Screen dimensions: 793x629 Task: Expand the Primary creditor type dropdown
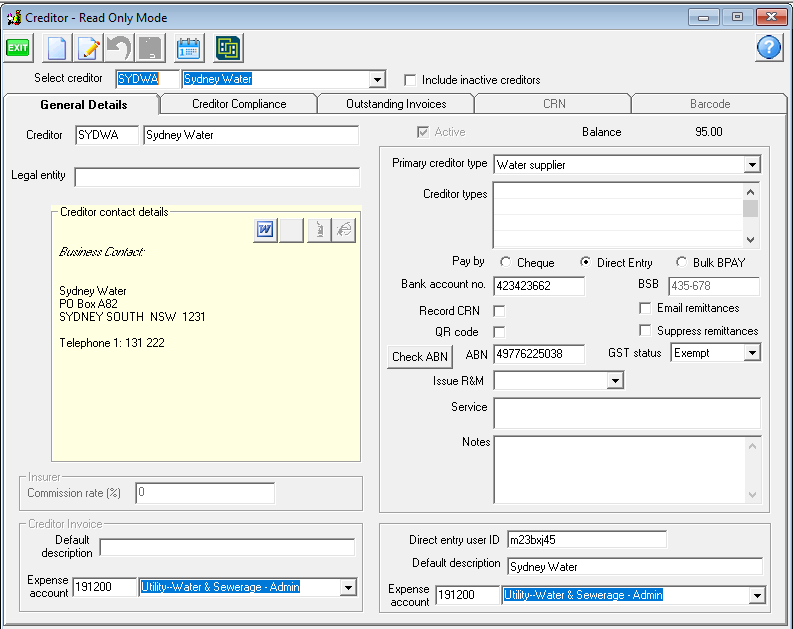[x=751, y=165]
